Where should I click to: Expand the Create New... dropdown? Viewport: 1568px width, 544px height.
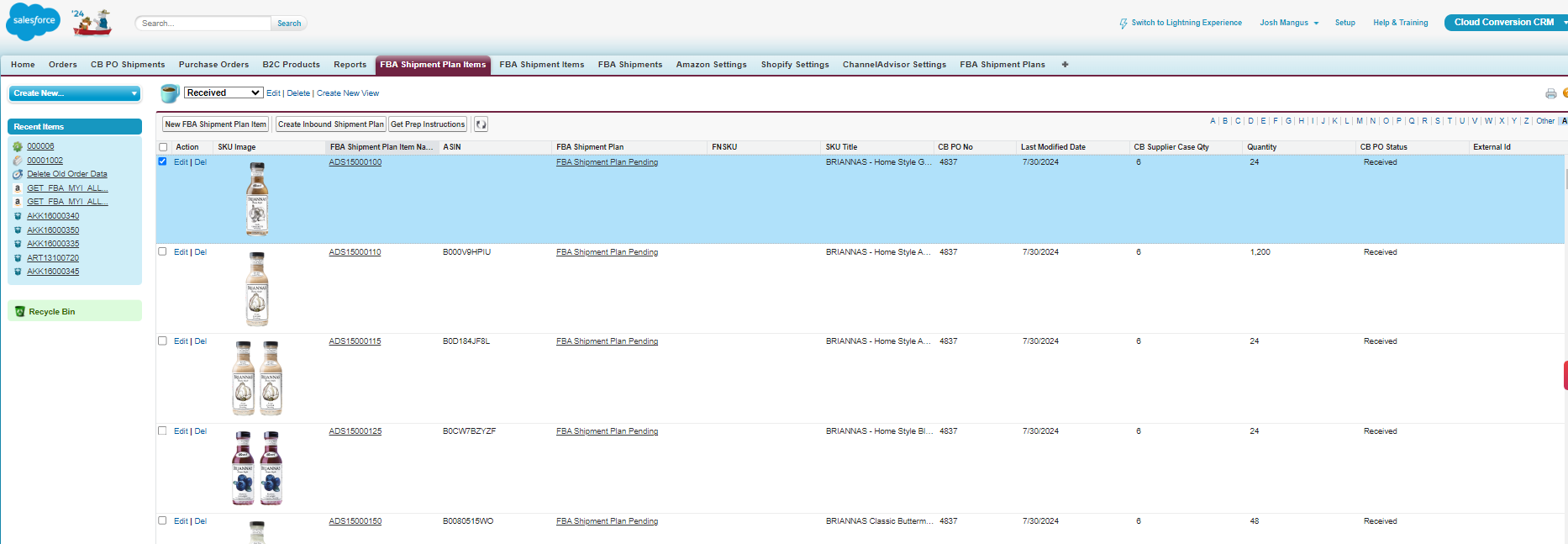click(x=75, y=93)
